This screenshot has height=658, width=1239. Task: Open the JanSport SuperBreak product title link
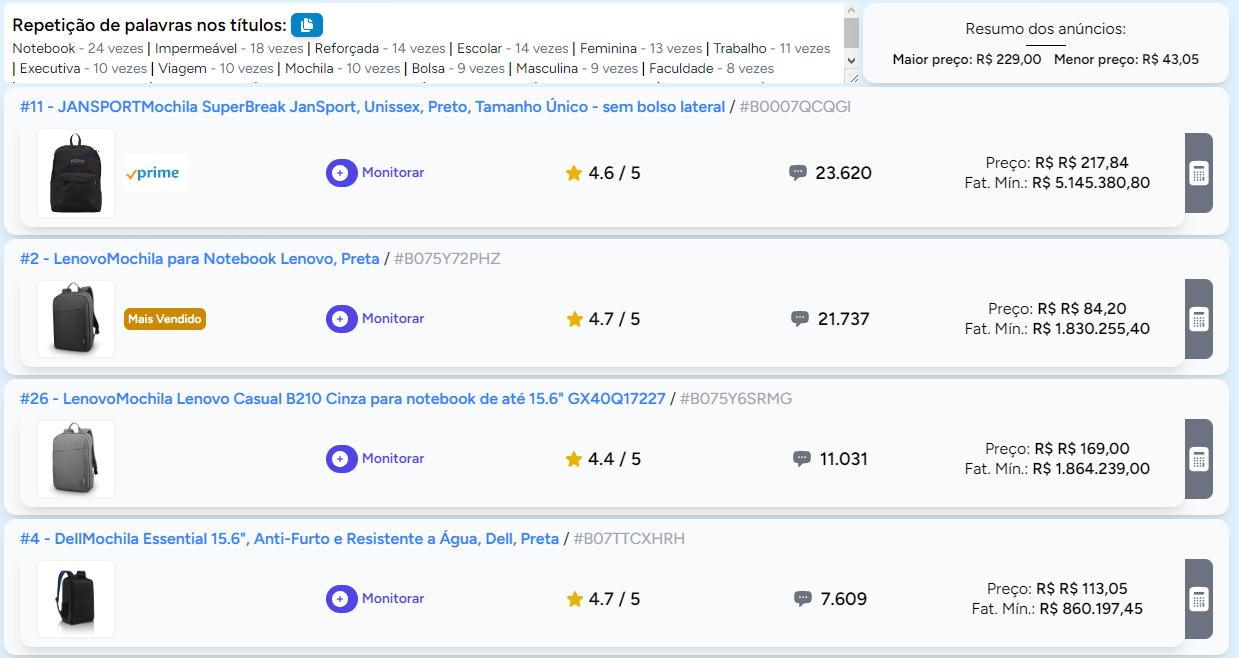[x=372, y=107]
